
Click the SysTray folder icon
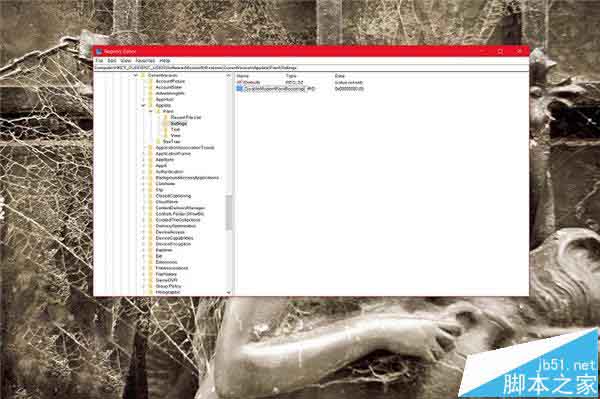159,142
